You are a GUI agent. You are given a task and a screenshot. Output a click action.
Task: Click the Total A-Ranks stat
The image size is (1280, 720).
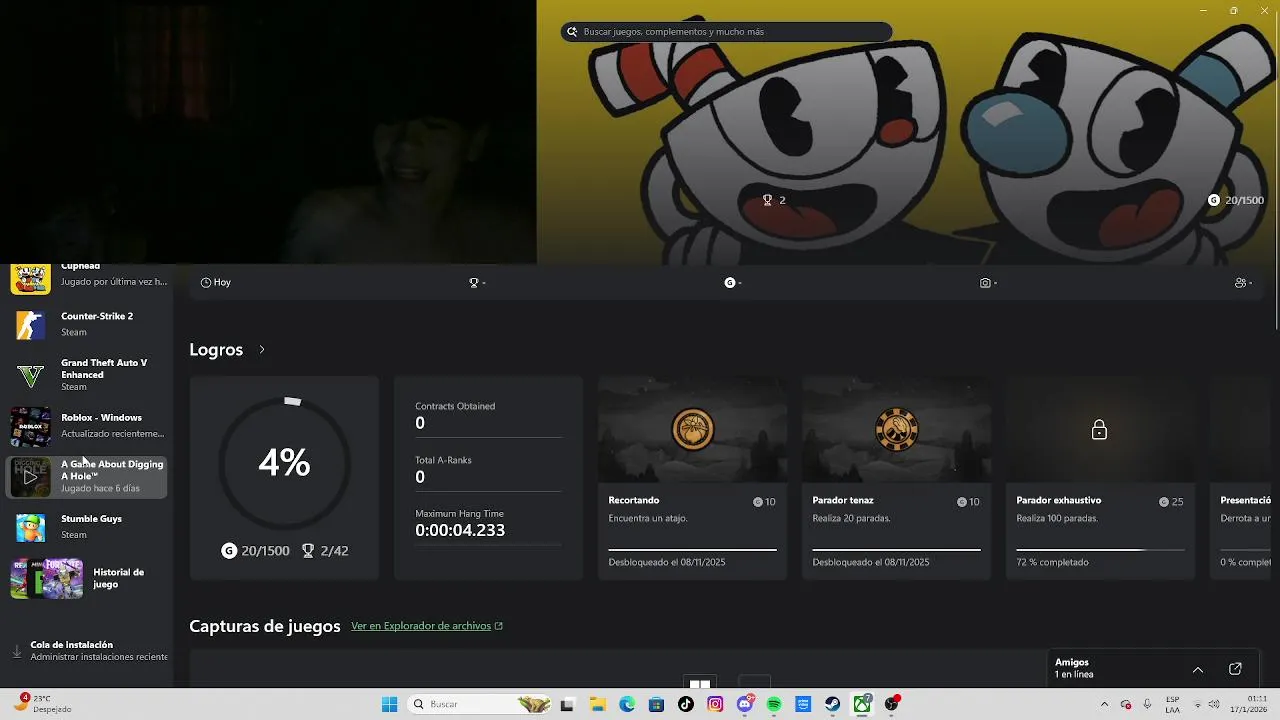click(x=488, y=469)
